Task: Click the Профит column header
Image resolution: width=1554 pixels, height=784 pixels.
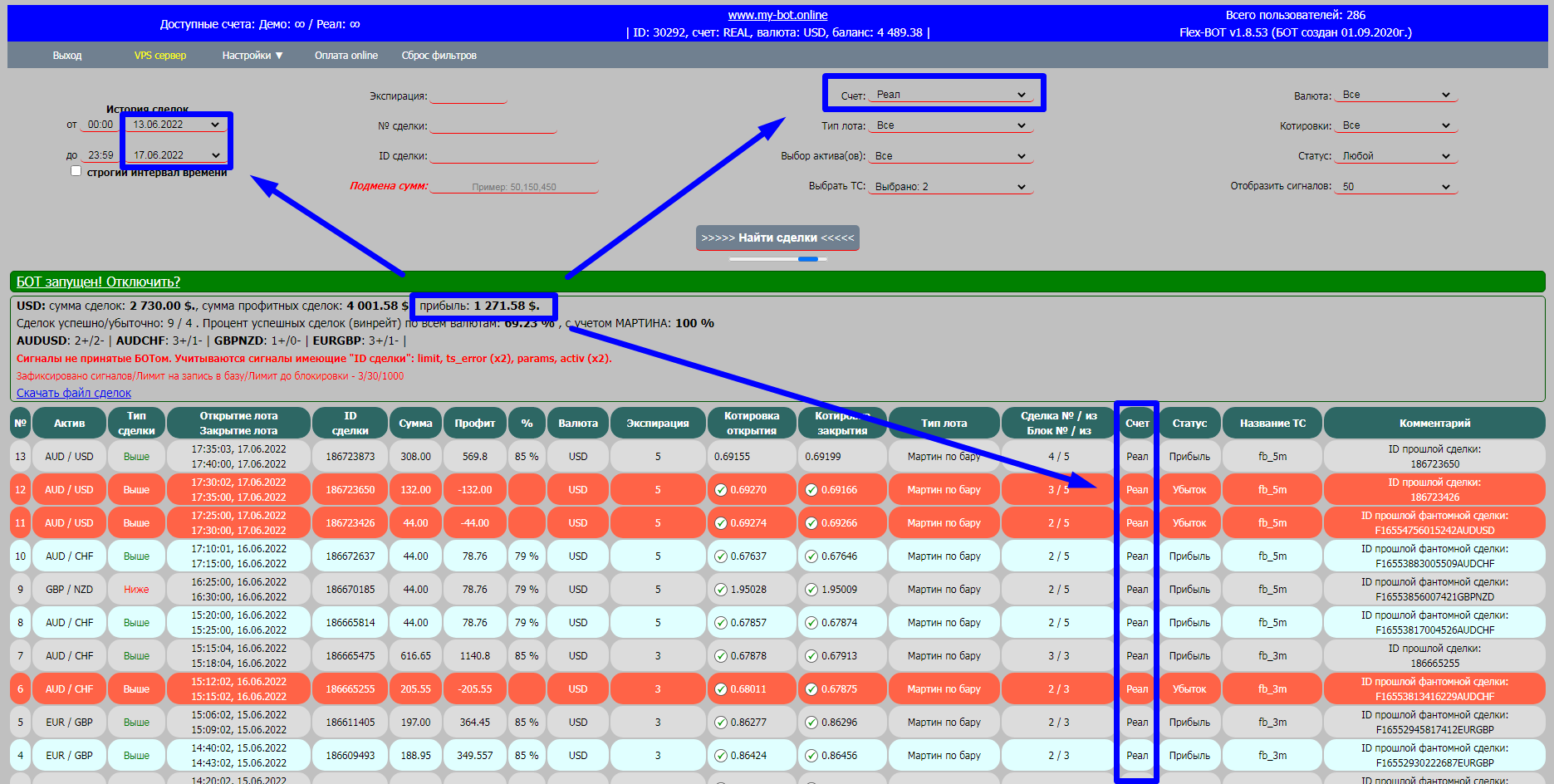Action: pyautogui.click(x=475, y=423)
